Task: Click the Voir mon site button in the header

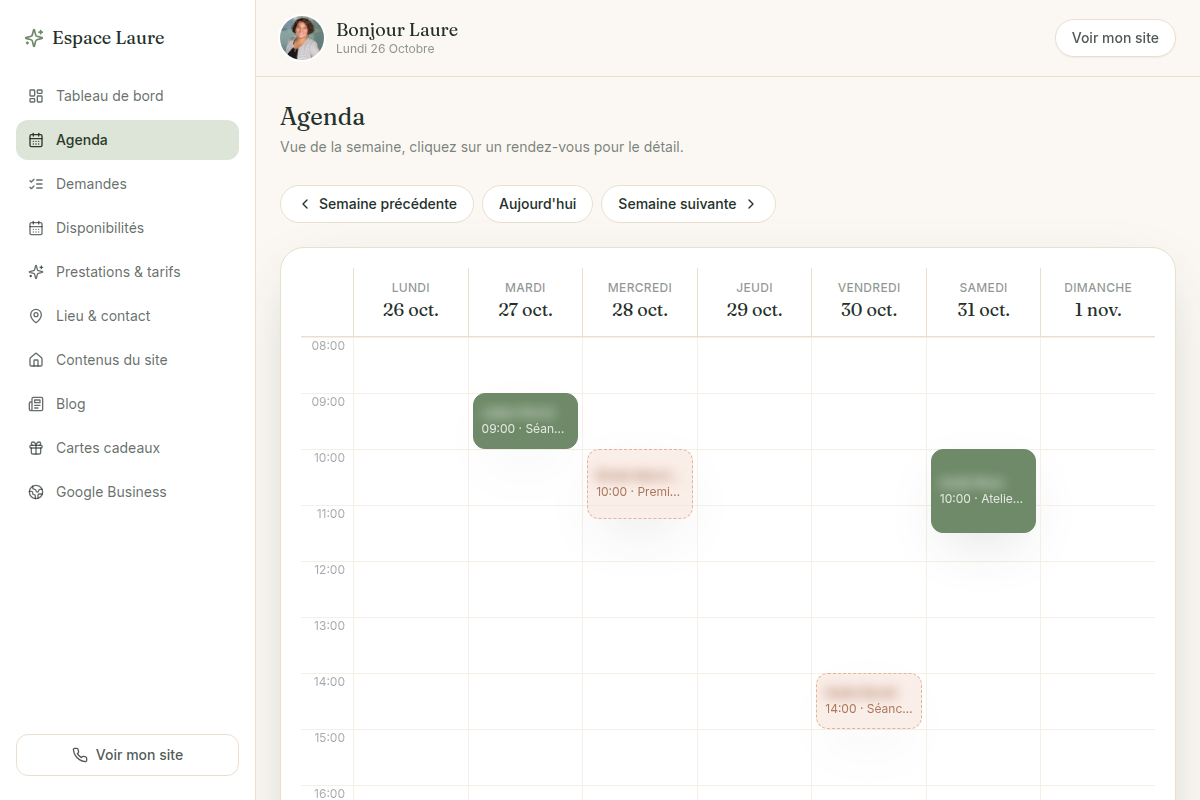Action: [1115, 38]
